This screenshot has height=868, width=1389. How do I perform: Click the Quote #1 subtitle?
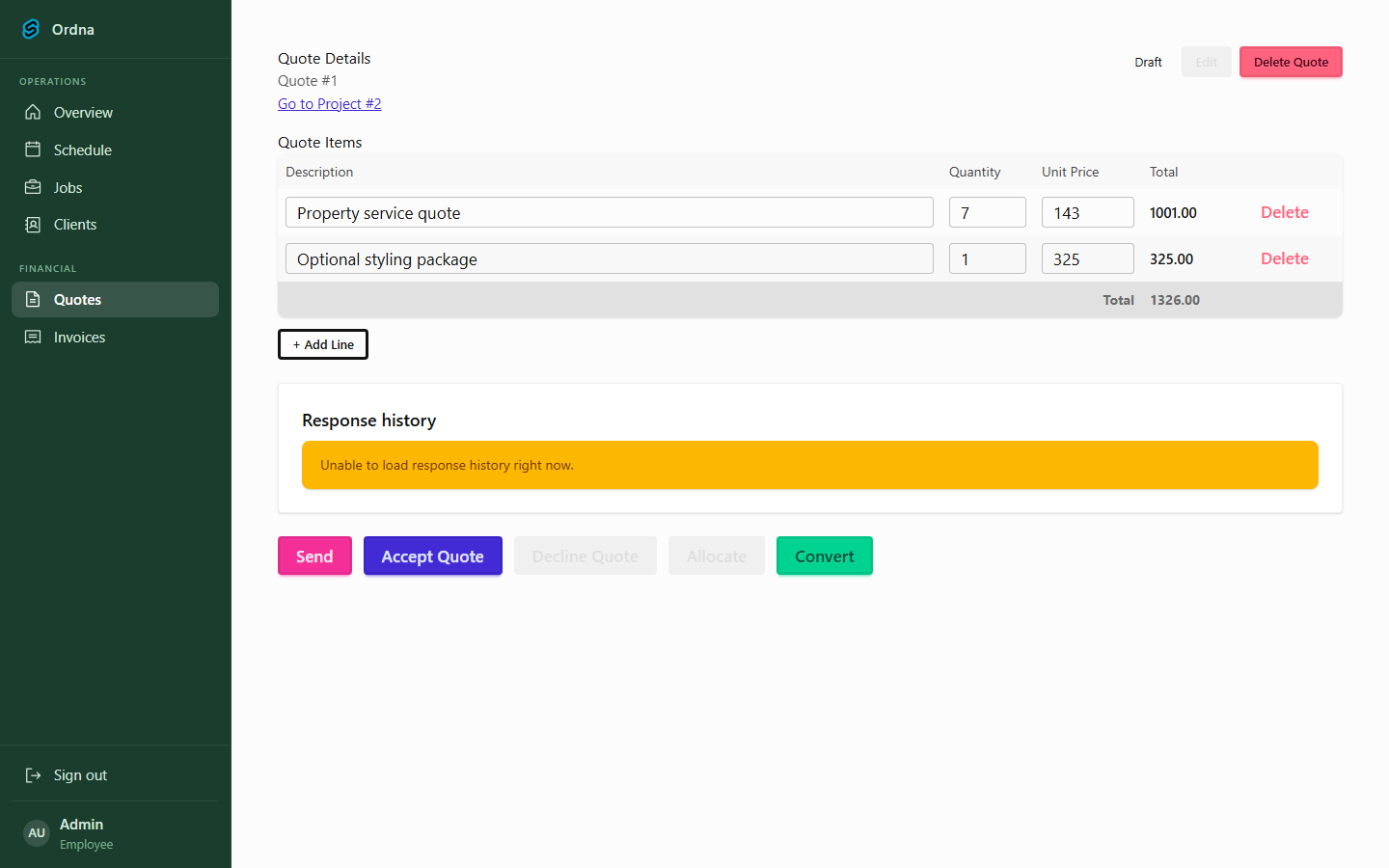(308, 81)
